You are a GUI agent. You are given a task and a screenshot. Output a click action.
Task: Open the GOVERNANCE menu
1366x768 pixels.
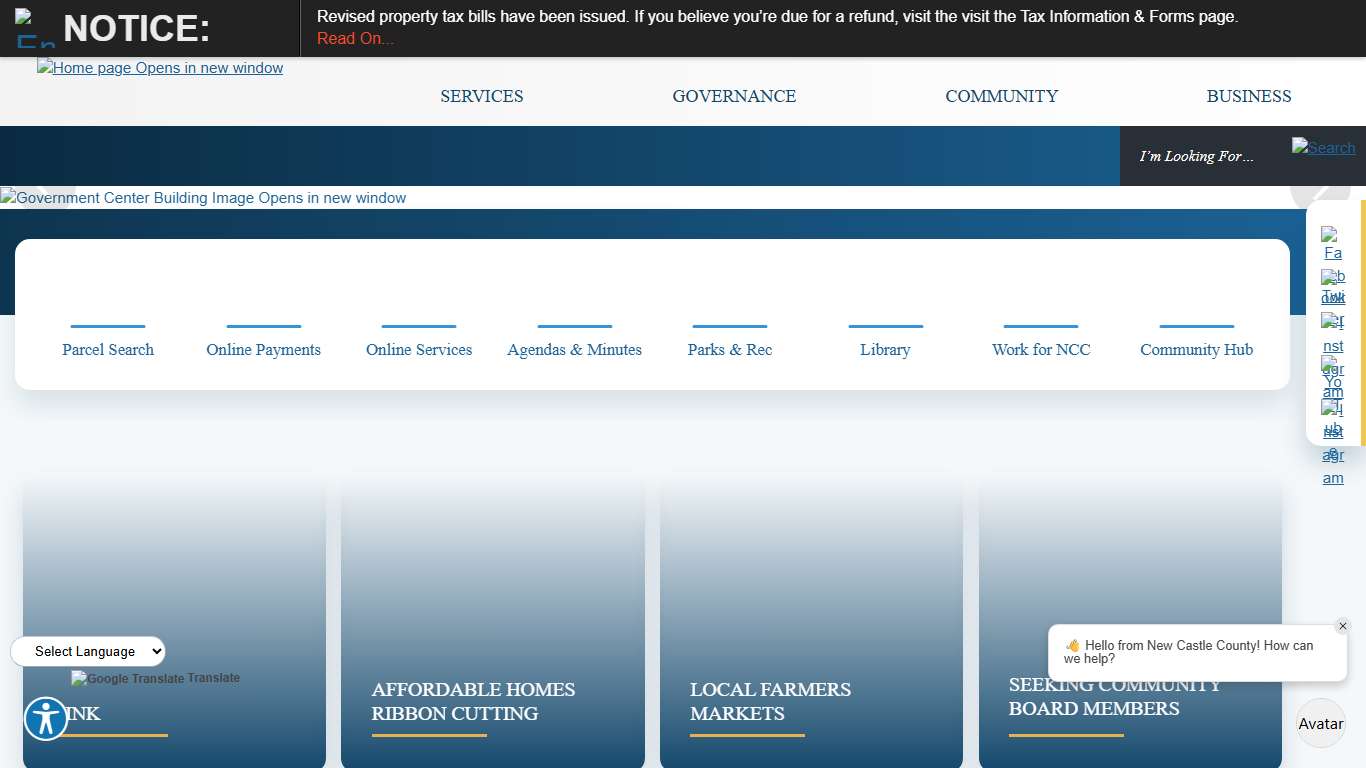tap(734, 96)
